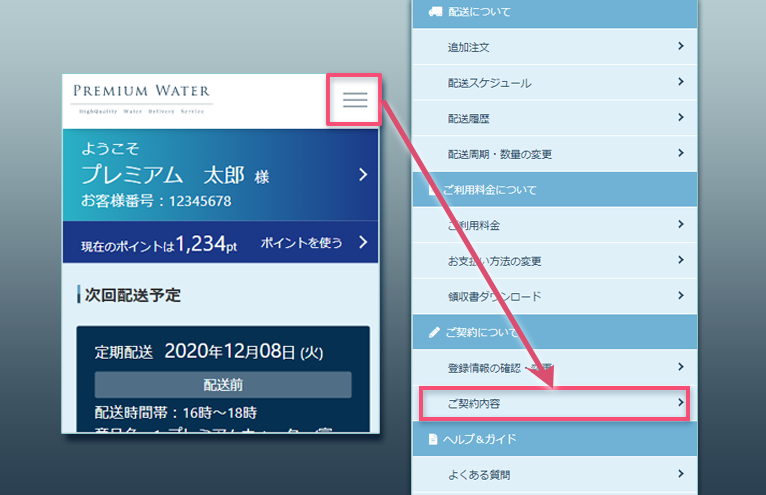Image resolution: width=766 pixels, height=495 pixels.
Task: Click the ご利用料金について section header
Action: tap(555, 189)
